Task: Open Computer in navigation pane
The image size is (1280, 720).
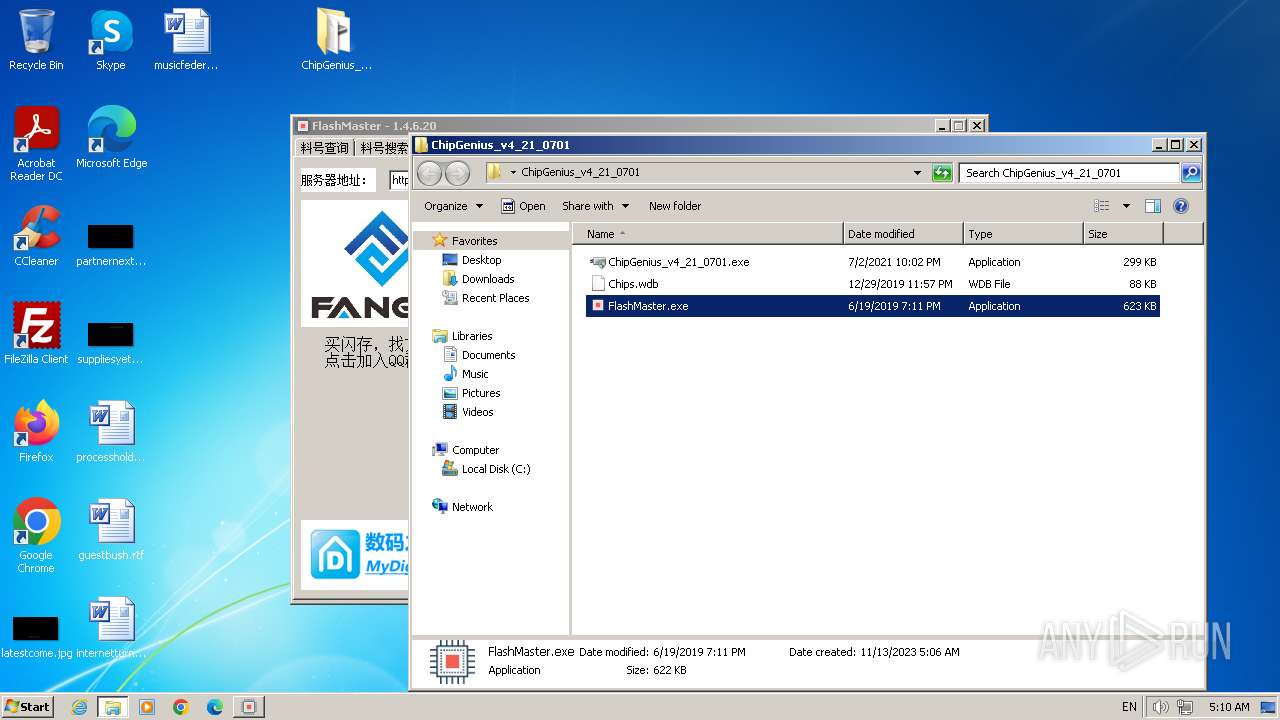Action: click(x=475, y=450)
